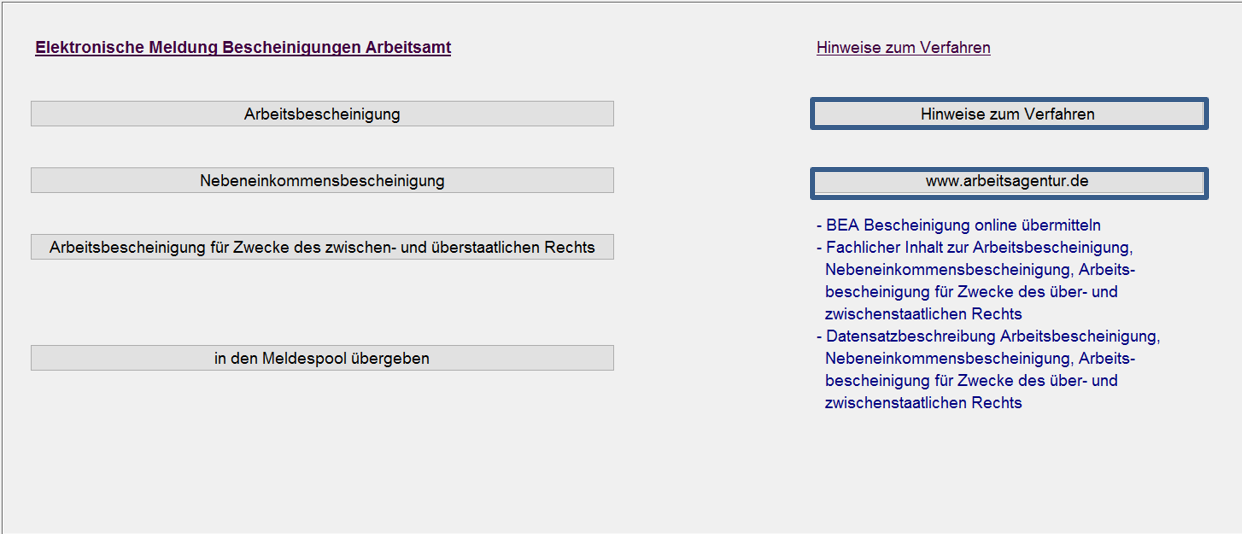Click the Arbeitsbescheinigung button

pos(322,114)
